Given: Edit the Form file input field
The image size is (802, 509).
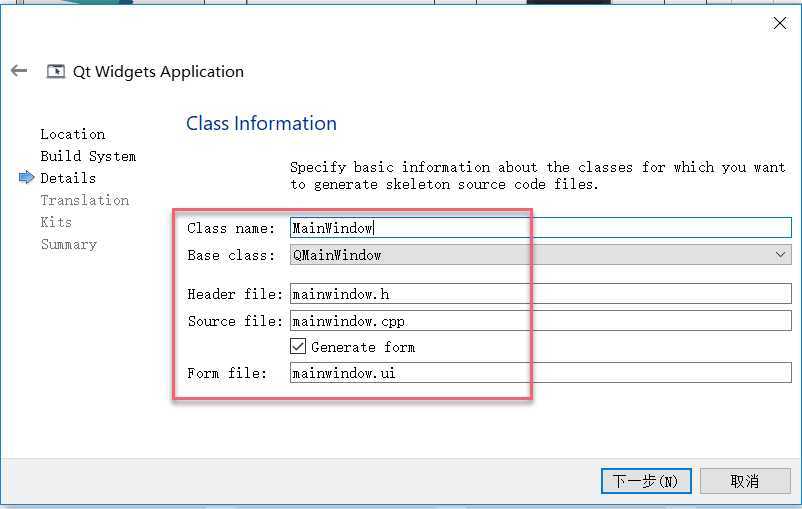Looking at the screenshot, I should 540,372.
